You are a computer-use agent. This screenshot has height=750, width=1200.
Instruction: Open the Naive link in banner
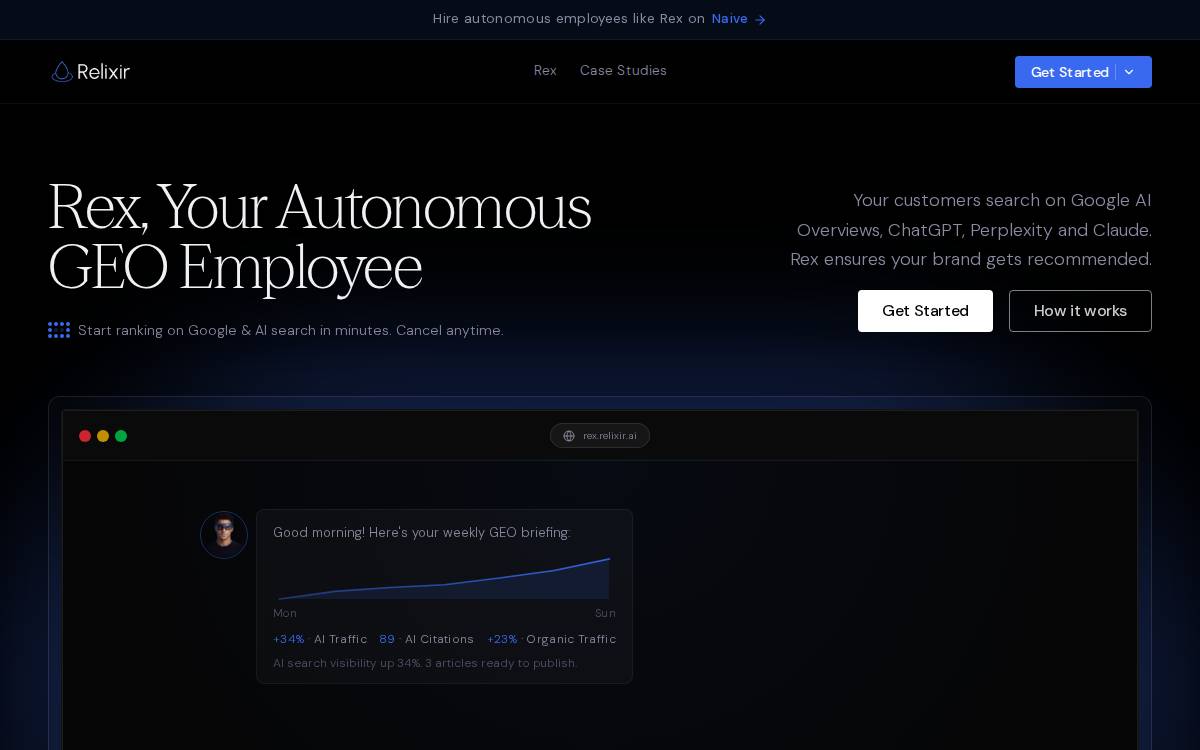[729, 19]
